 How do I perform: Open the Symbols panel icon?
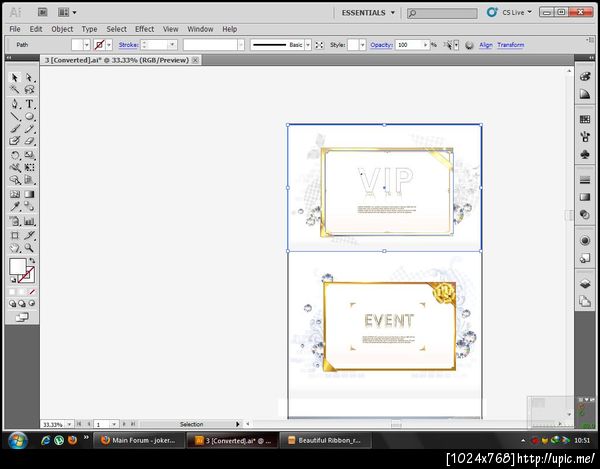(585, 155)
